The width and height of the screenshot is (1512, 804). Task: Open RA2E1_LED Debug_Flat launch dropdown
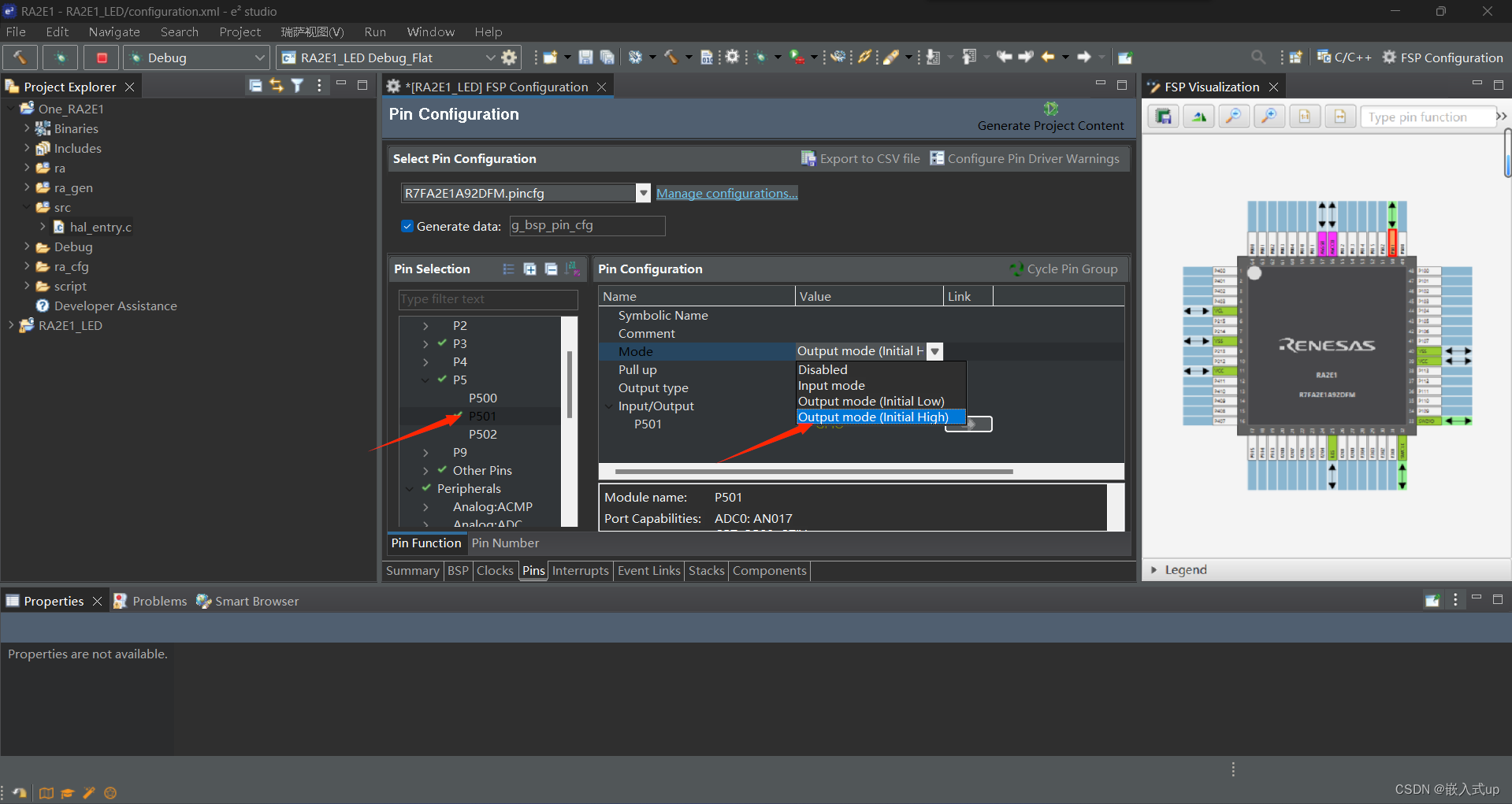coord(491,57)
